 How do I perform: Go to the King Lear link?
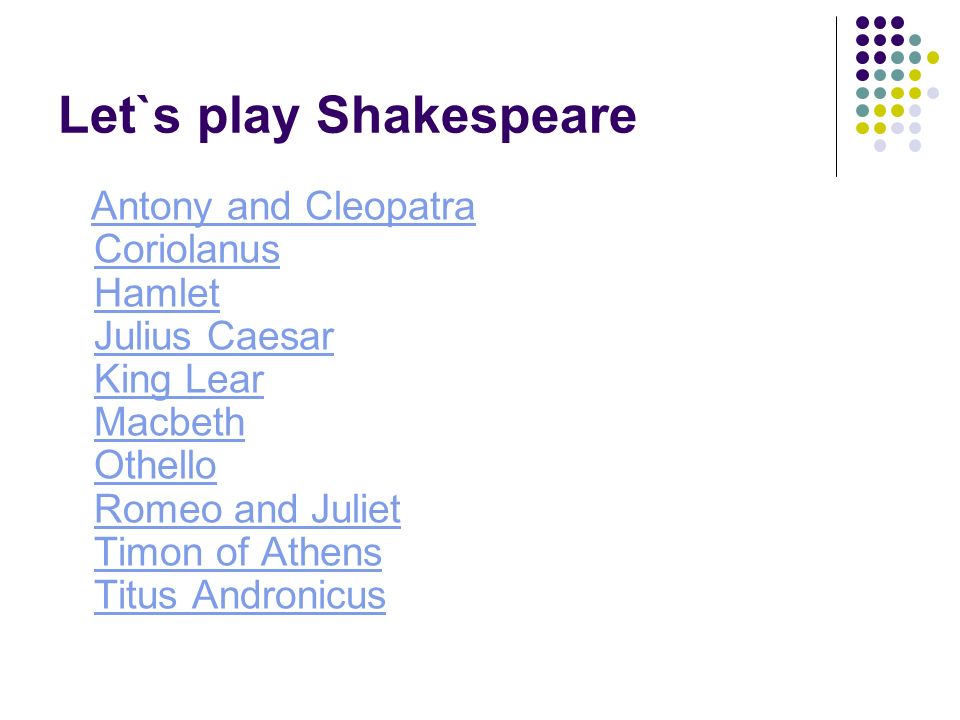179,380
